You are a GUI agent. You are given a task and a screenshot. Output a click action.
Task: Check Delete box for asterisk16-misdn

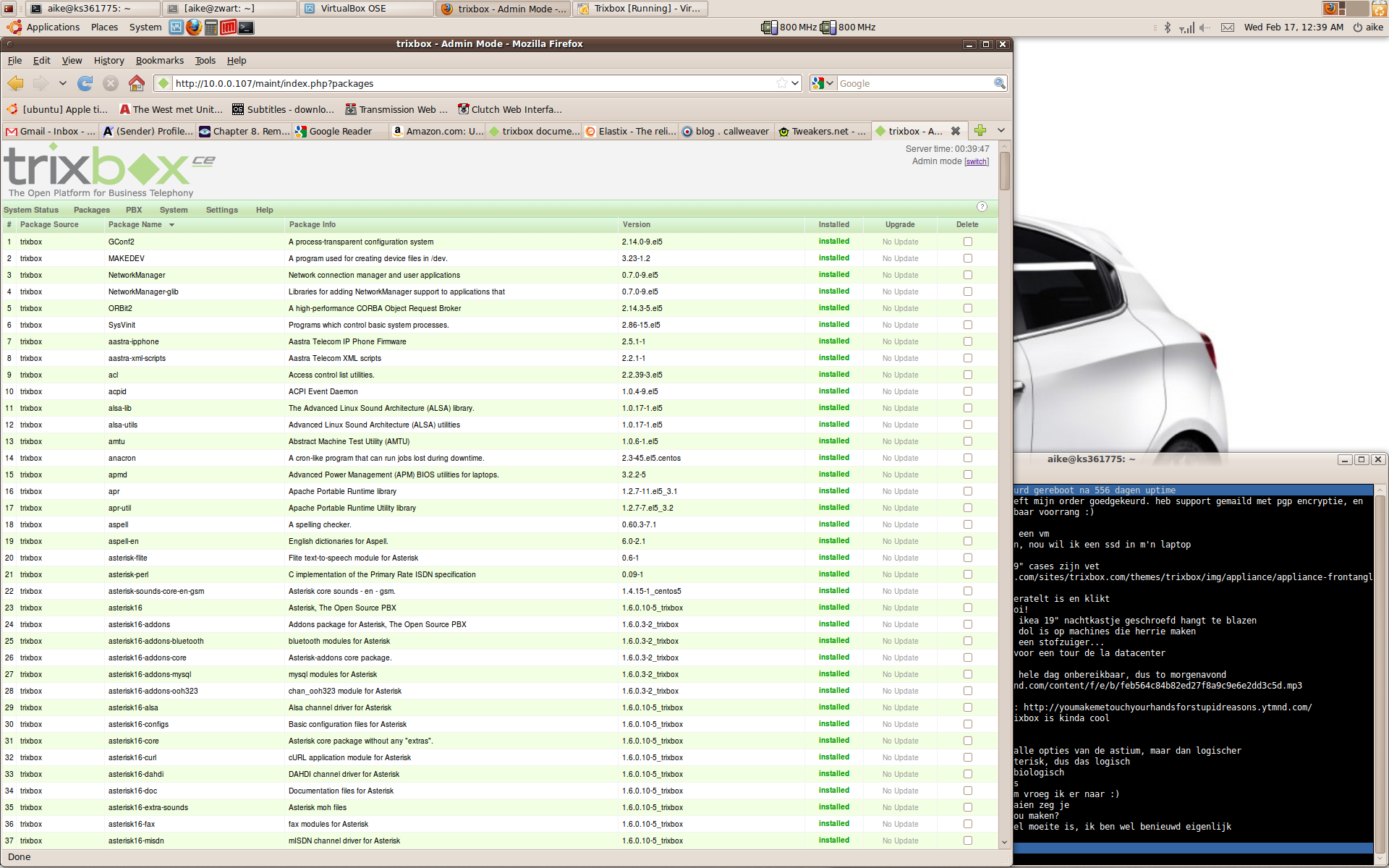tap(967, 841)
